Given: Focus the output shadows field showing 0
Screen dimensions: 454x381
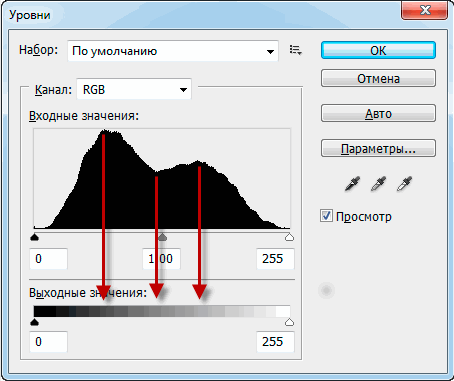Looking at the screenshot, I should point(49,342).
